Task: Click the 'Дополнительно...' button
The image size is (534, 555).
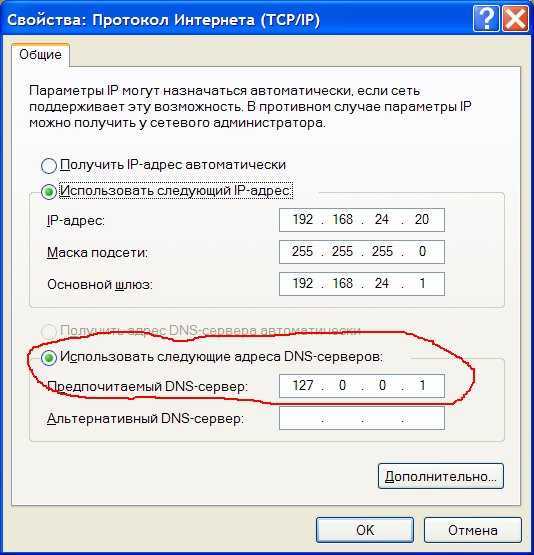Action: click(441, 476)
